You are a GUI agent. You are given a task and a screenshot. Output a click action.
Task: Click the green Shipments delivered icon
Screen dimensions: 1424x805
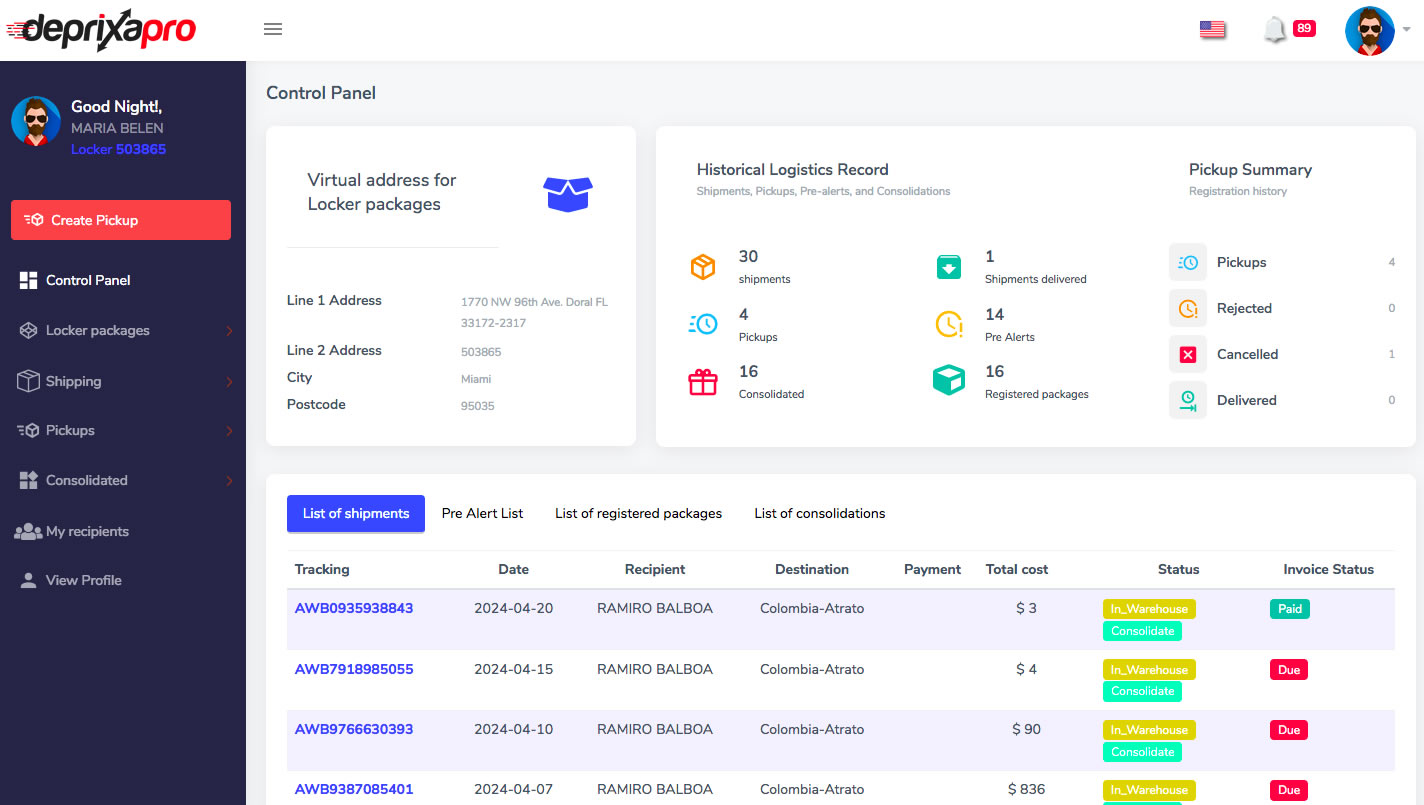point(949,267)
